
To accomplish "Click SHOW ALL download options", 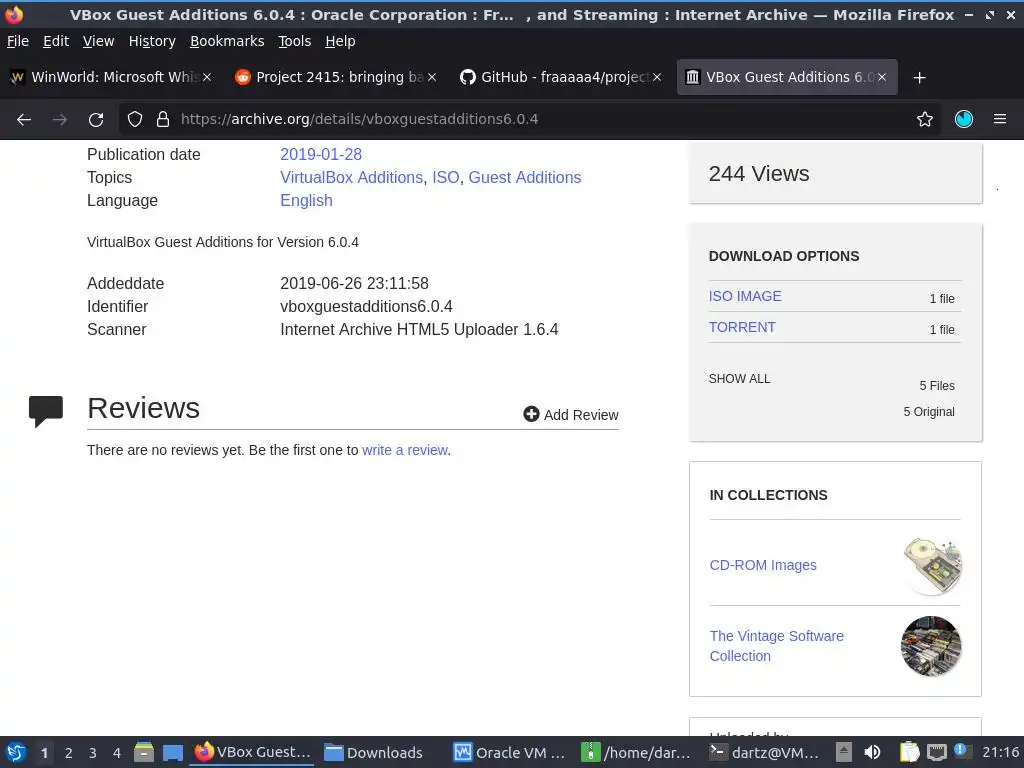I will (x=739, y=379).
